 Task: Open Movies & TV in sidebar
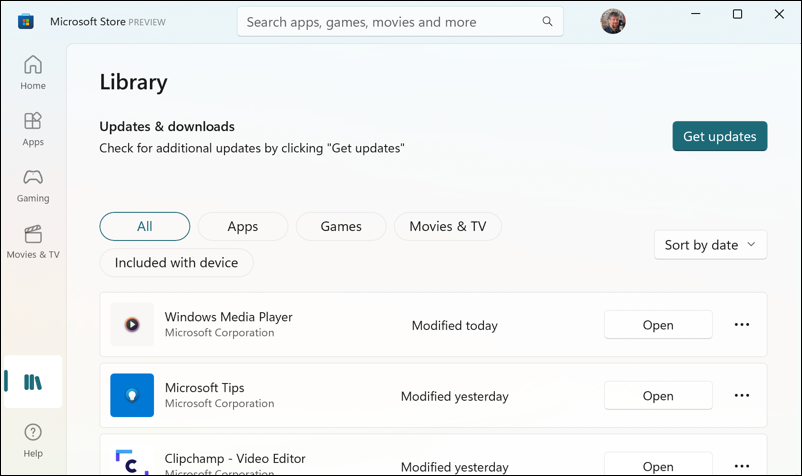pyautogui.click(x=33, y=242)
